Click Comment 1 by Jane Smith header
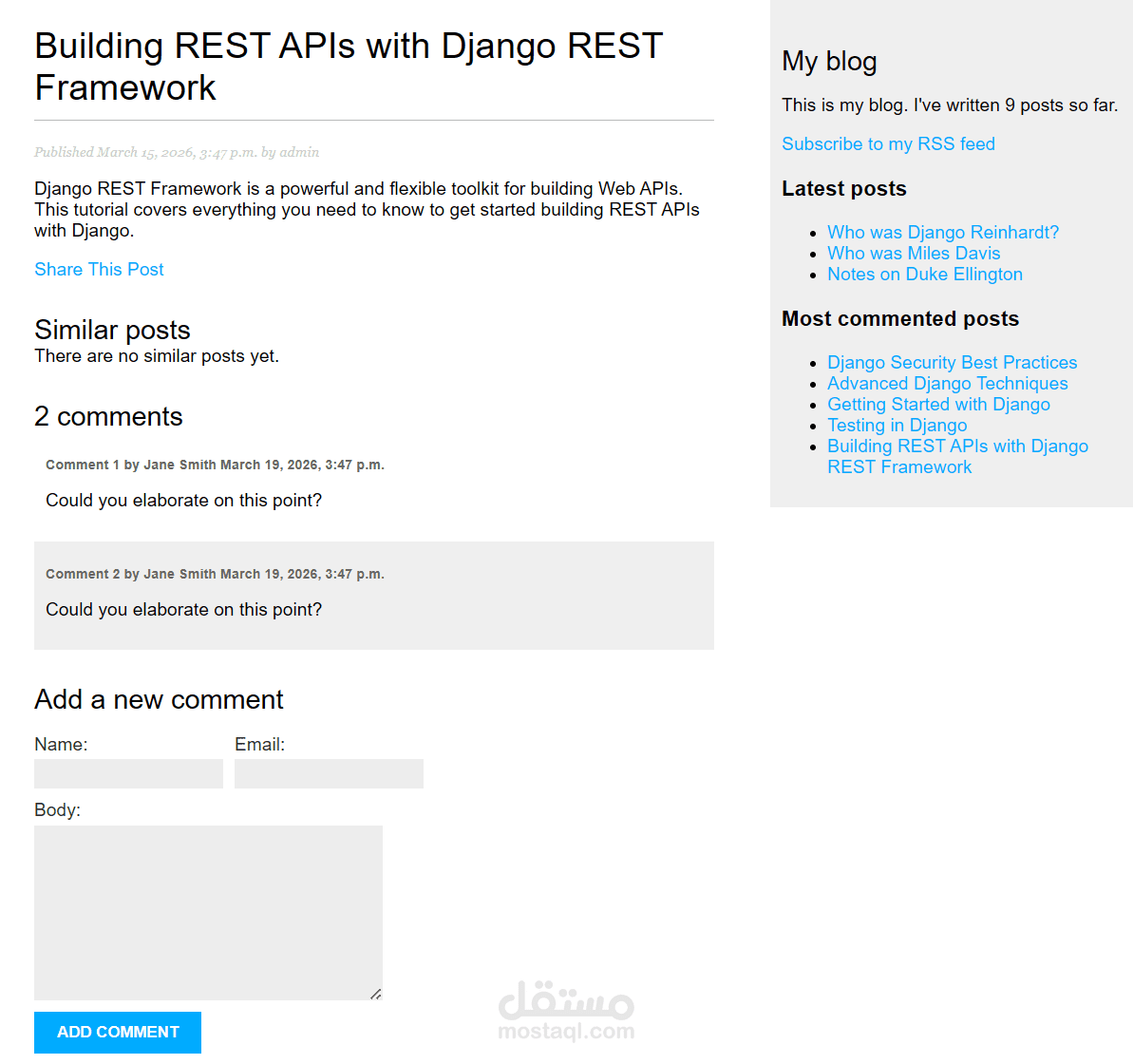1133x1064 pixels. (215, 465)
